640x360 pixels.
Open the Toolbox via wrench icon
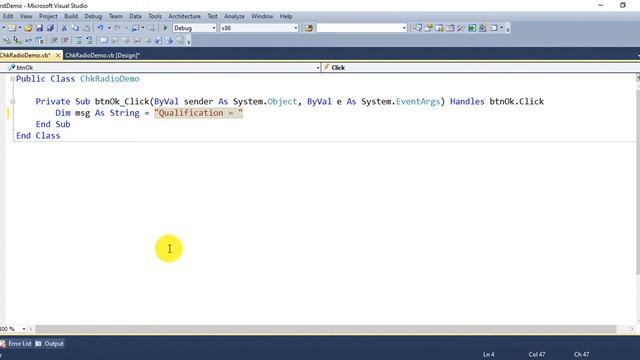[461, 28]
